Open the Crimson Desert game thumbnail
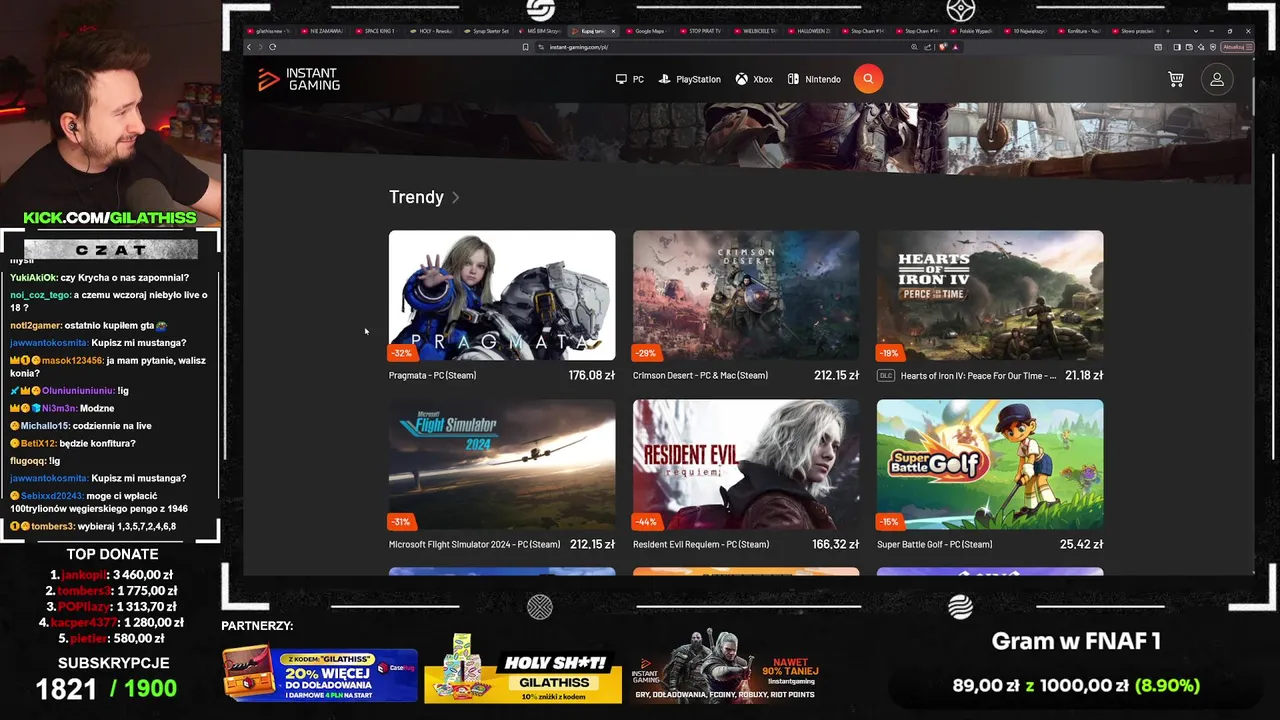The image size is (1280, 720). 746,295
